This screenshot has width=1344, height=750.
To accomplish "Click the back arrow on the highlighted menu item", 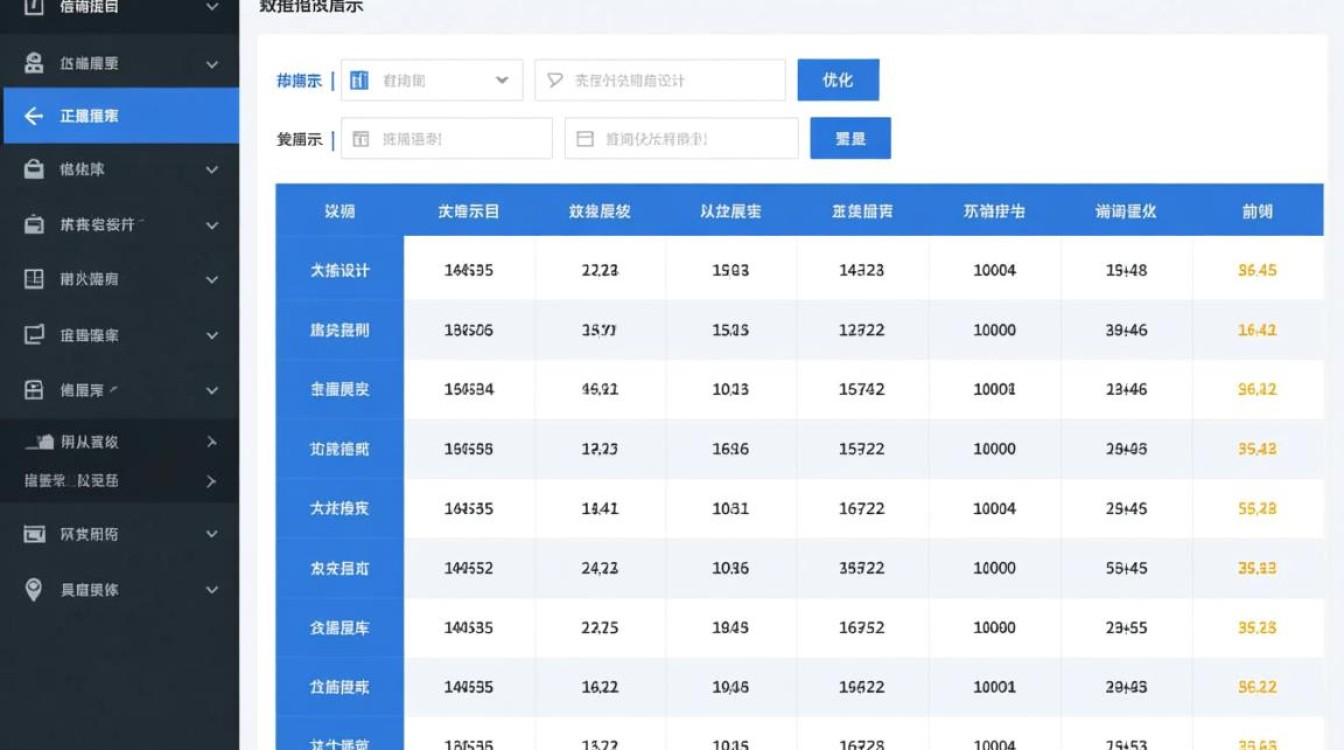I will pyautogui.click(x=35, y=115).
